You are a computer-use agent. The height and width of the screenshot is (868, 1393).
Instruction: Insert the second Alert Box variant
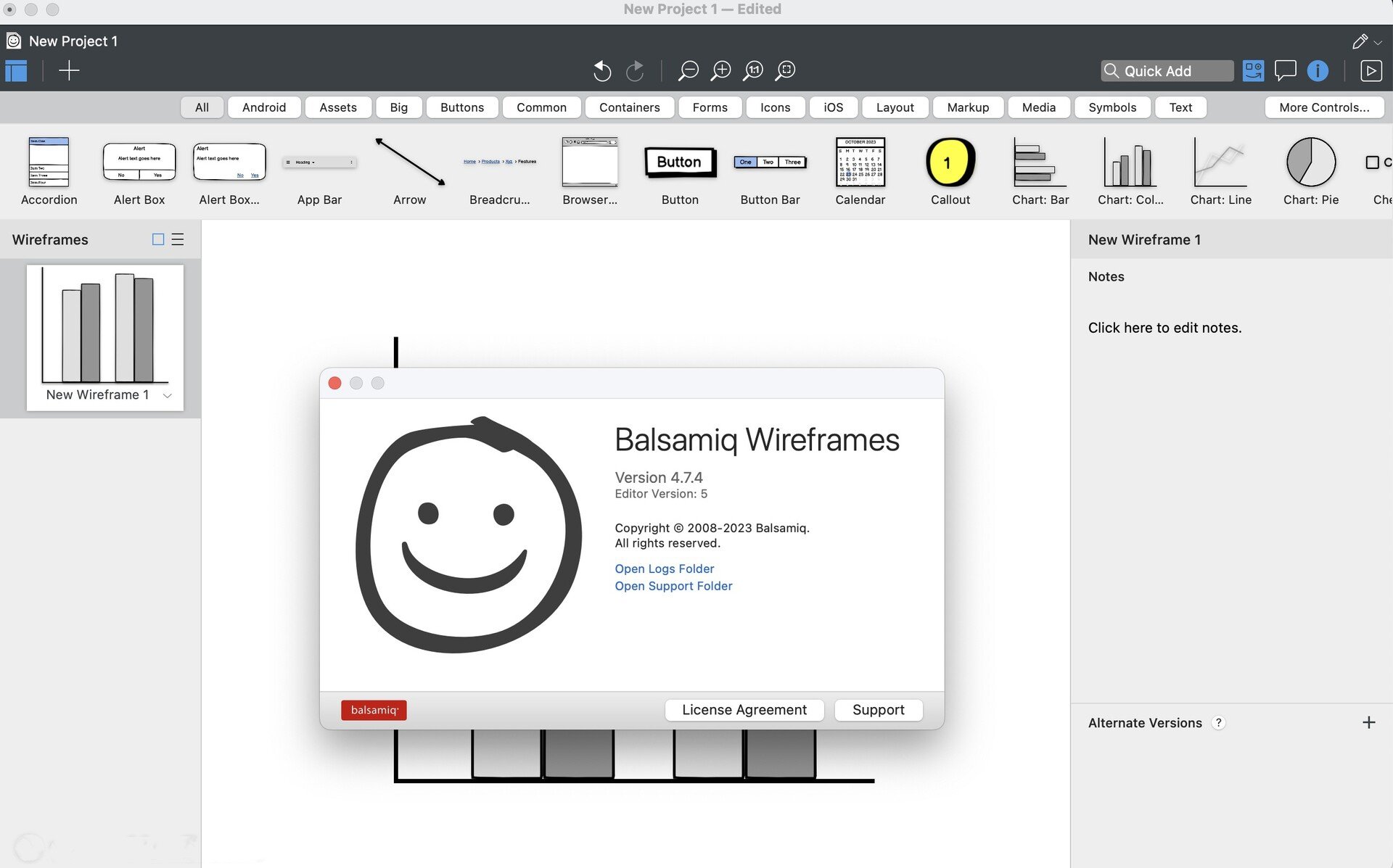(229, 171)
